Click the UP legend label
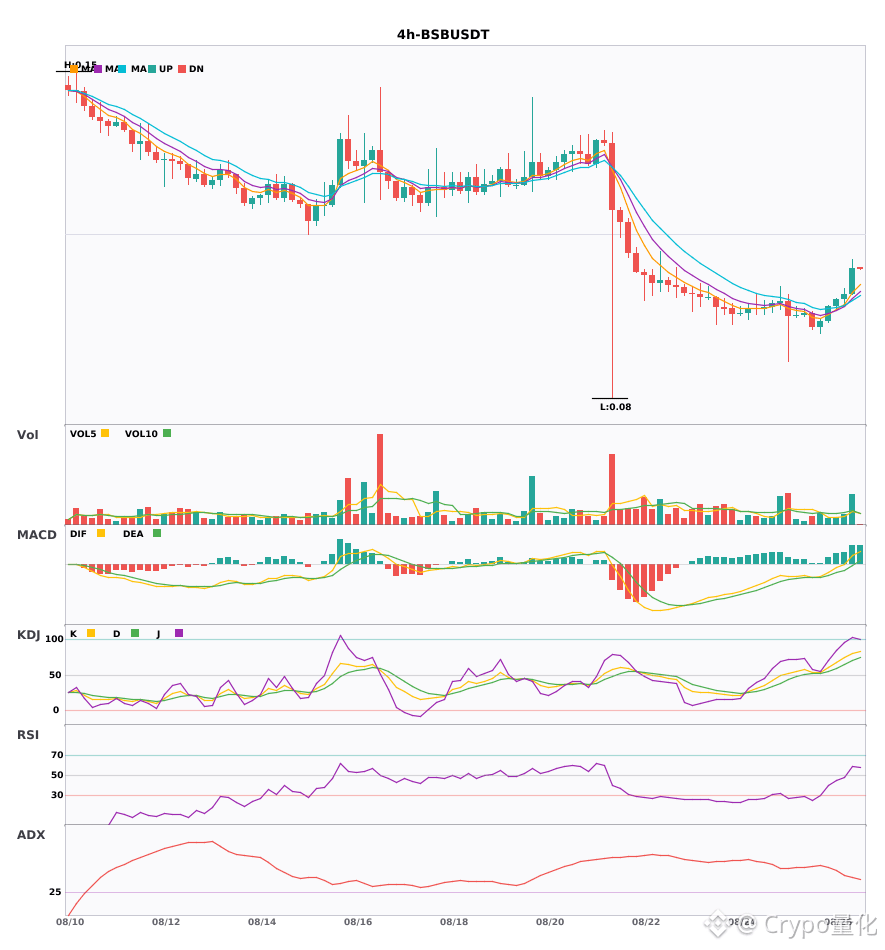This screenshot has height=950, width=885. (x=165, y=69)
